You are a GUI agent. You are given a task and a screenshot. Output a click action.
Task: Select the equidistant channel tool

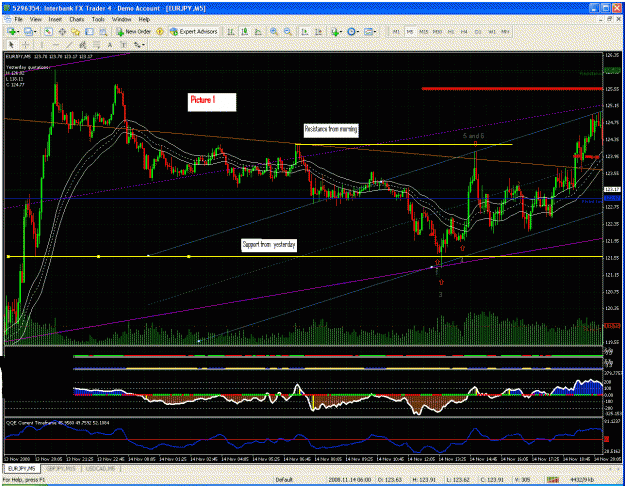[83, 45]
